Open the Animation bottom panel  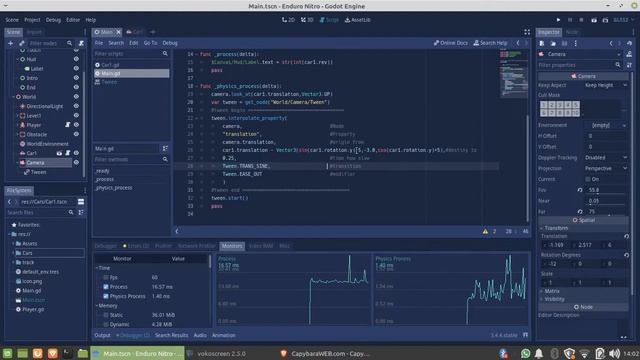(224, 336)
